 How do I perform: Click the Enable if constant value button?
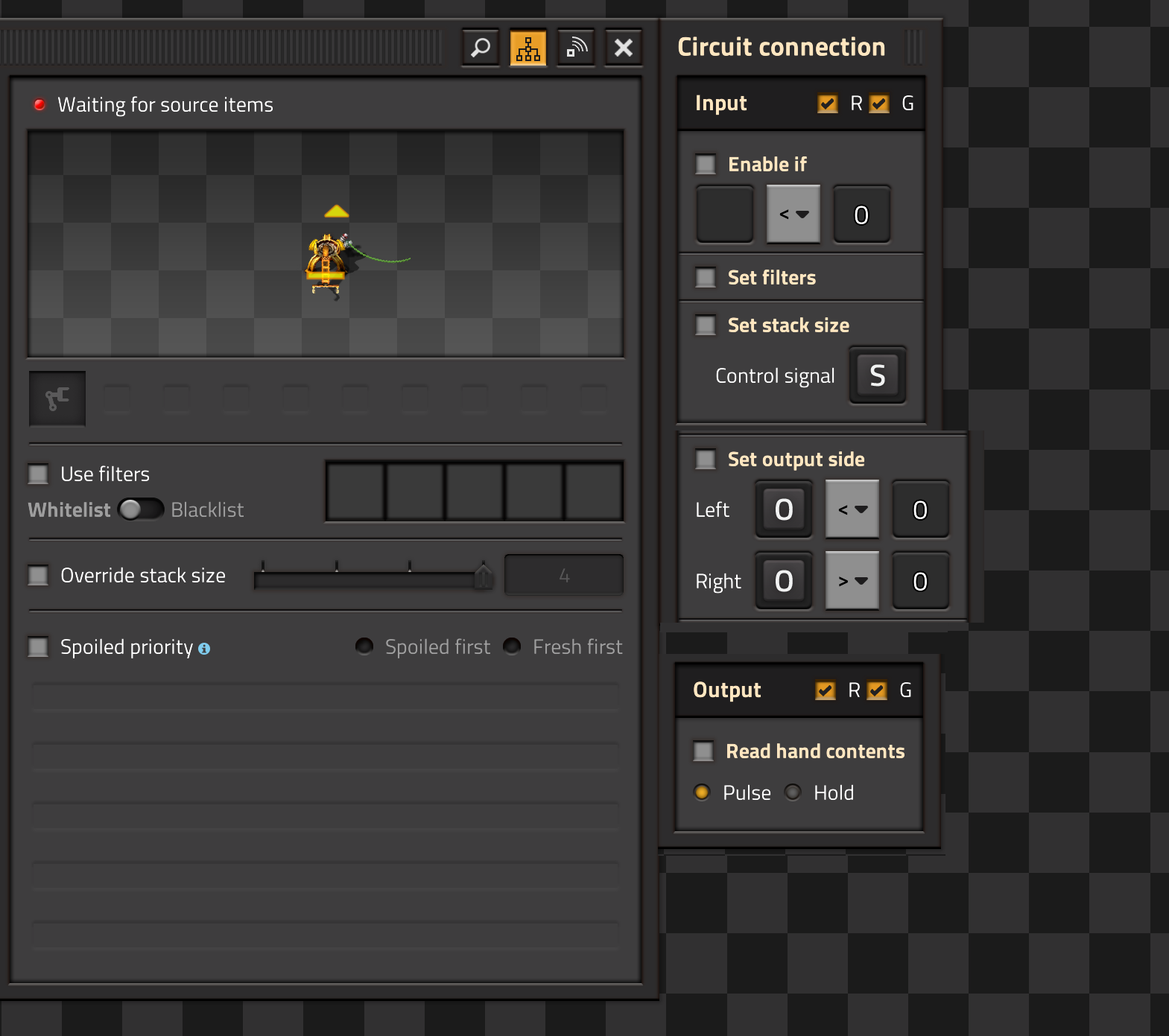click(861, 214)
